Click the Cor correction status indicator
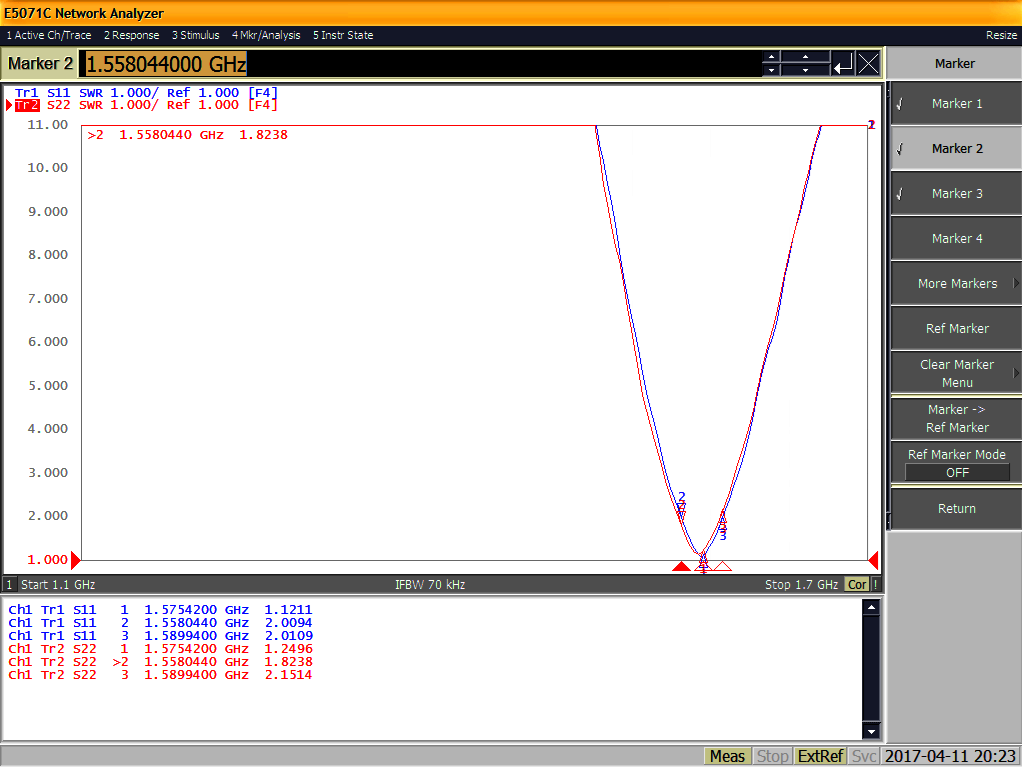 click(857, 584)
